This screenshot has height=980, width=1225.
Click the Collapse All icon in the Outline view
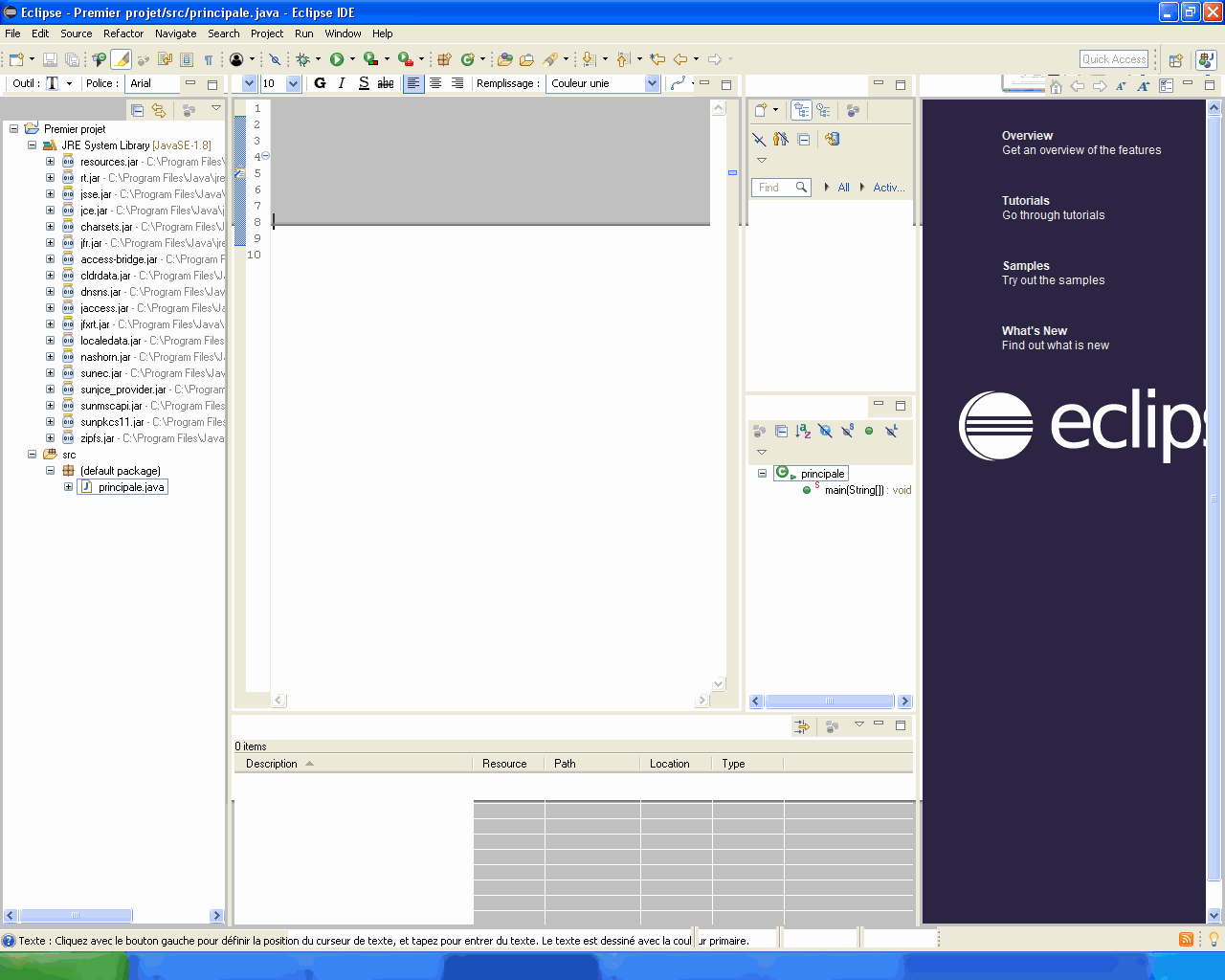(782, 432)
